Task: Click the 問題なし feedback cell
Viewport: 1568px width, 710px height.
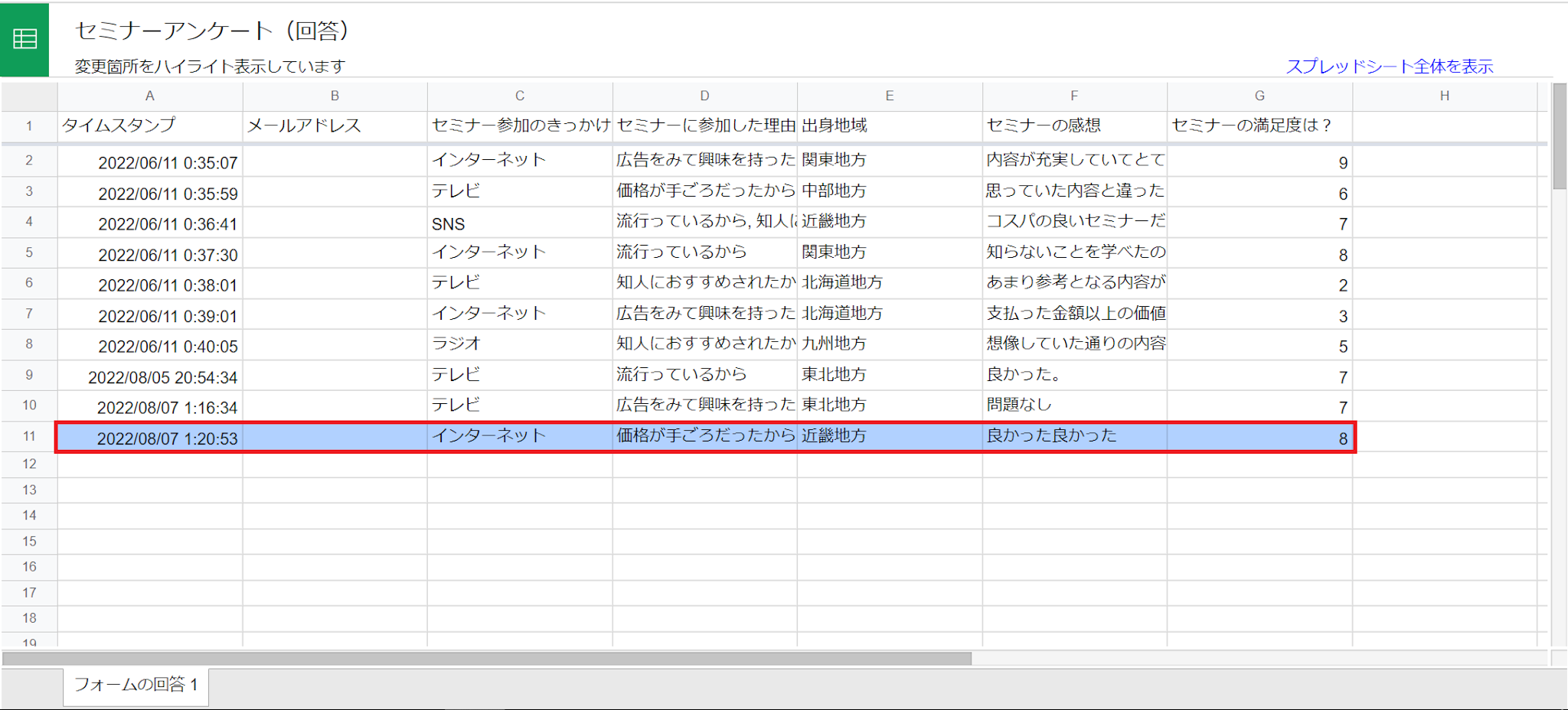Action: pyautogui.click(x=1073, y=406)
